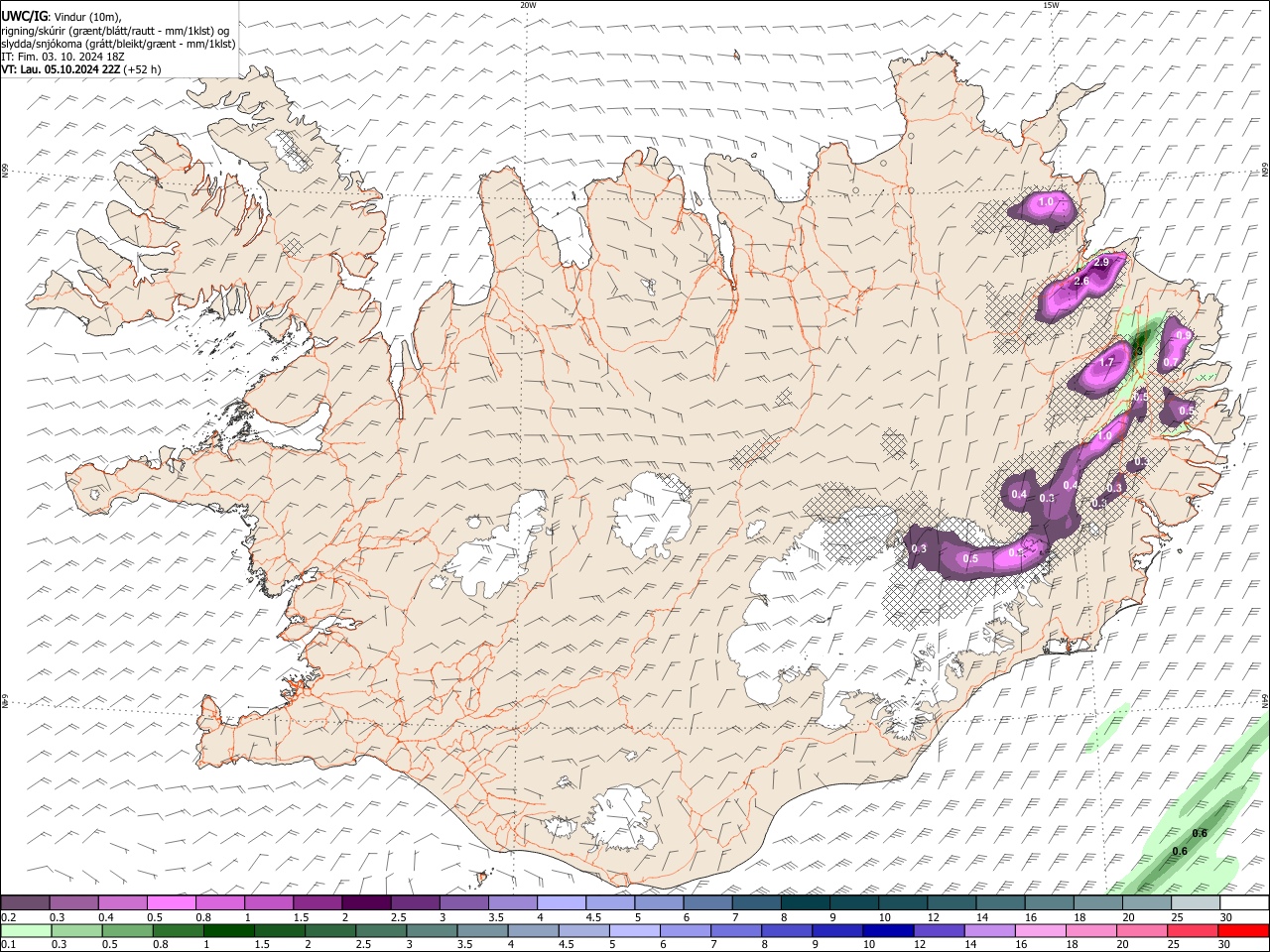This screenshot has height=952, width=1270.
Task: Select the 3 swatch in lower rain legend
Action: [432, 930]
